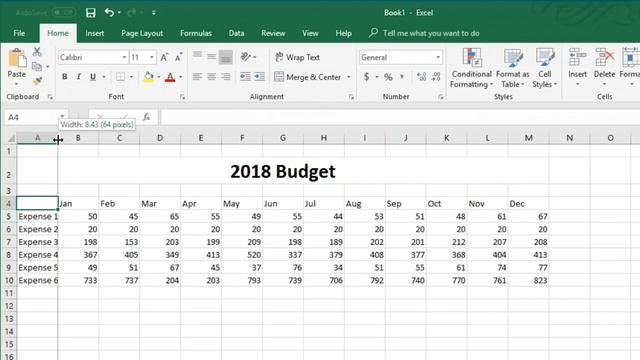Click the Wrap Text button
This screenshot has height=360, width=640.
coord(297,58)
